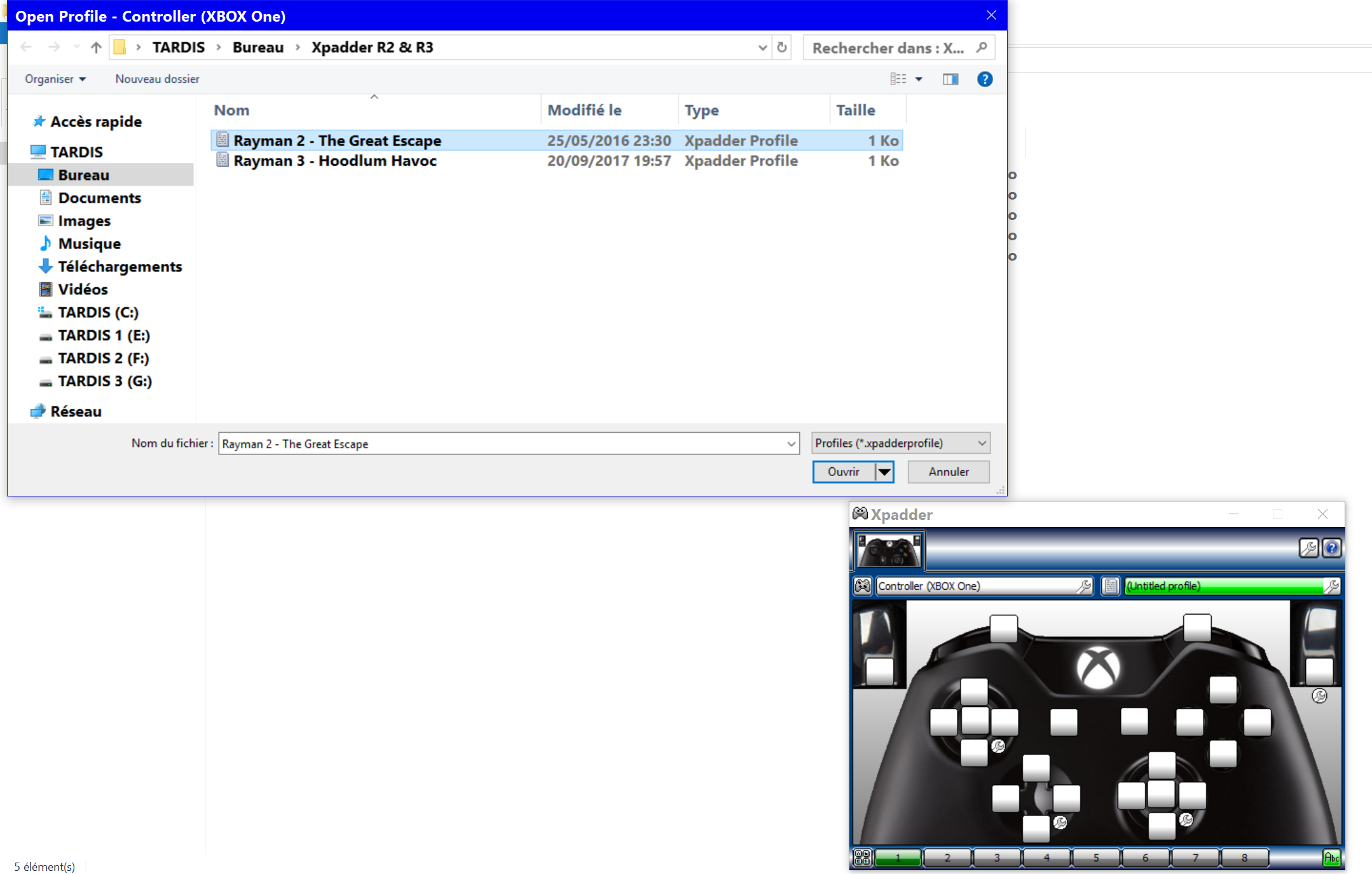1372x874 pixels.
Task: Click the left trigger assignment box
Action: click(x=880, y=672)
